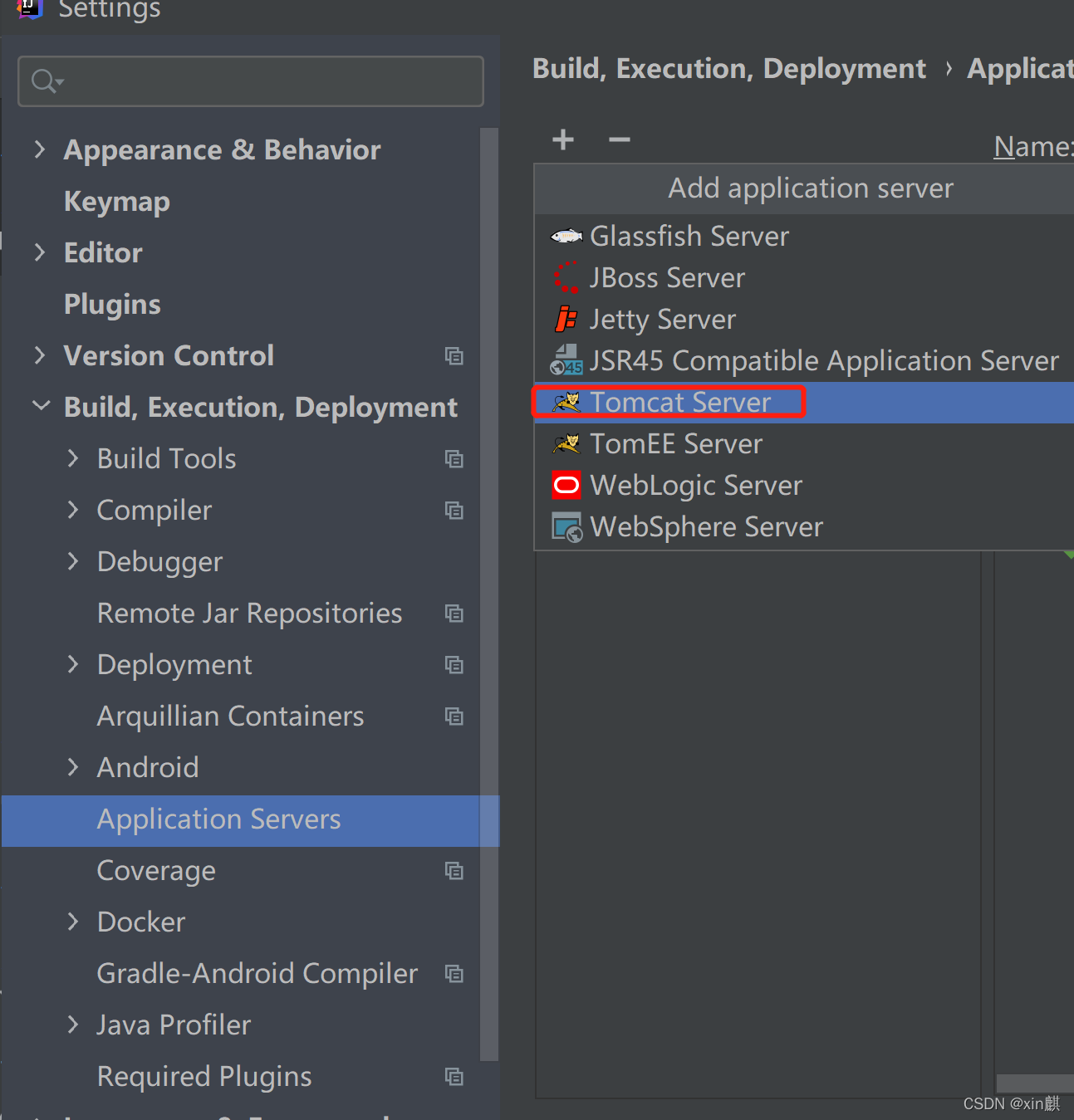Image resolution: width=1074 pixels, height=1120 pixels.
Task: Click project-level icon beside Deployment
Action: [454, 665]
